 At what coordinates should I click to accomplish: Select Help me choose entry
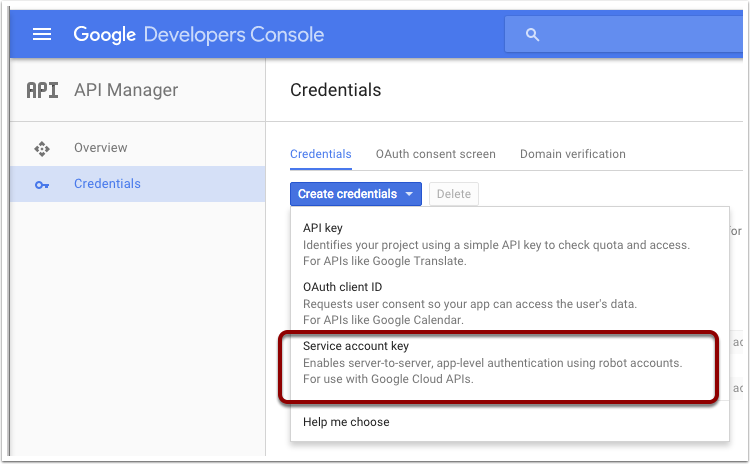click(x=510, y=421)
